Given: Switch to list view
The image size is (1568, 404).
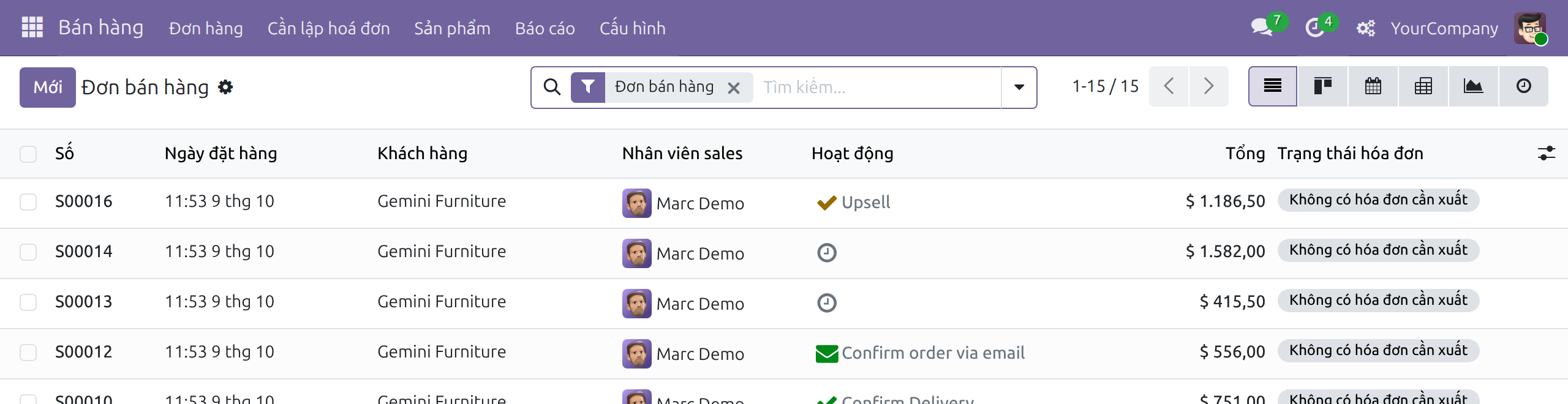Looking at the screenshot, I should [x=1273, y=86].
